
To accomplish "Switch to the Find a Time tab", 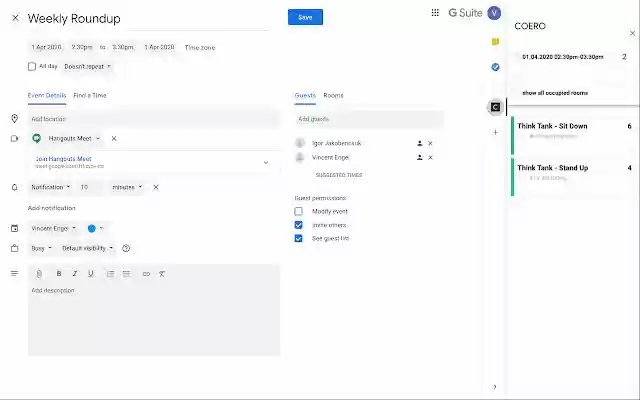I will [x=90, y=96].
